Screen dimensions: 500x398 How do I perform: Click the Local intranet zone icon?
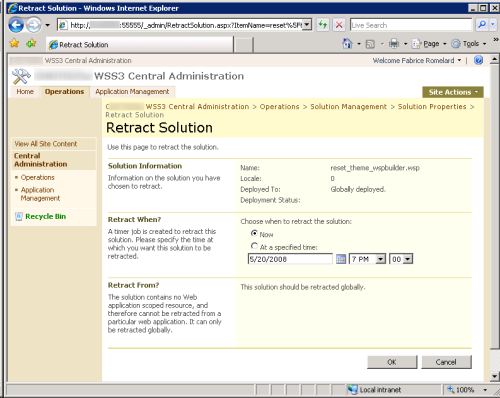click(x=352, y=389)
